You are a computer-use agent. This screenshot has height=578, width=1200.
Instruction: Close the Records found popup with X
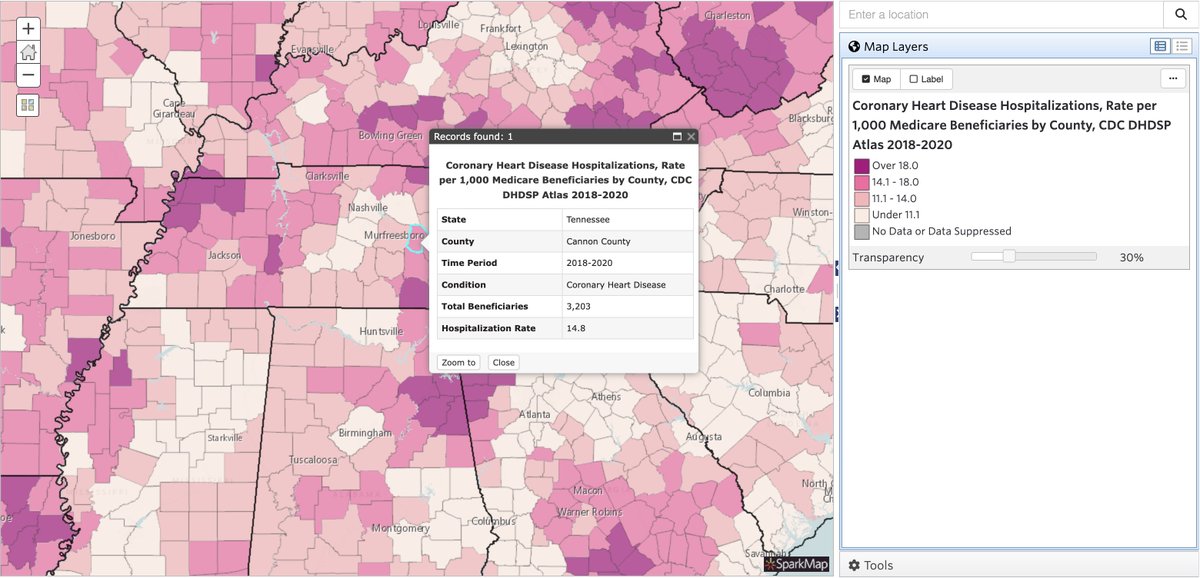click(690, 136)
